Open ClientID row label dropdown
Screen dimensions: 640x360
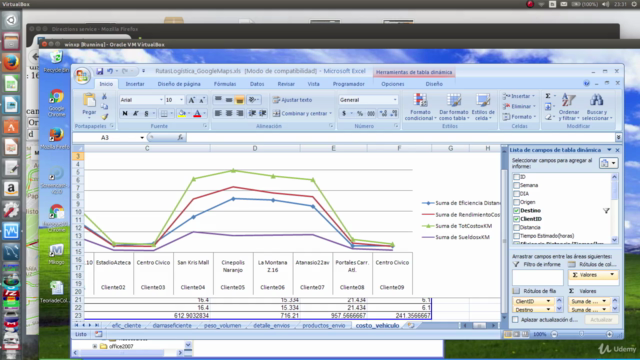tap(548, 301)
